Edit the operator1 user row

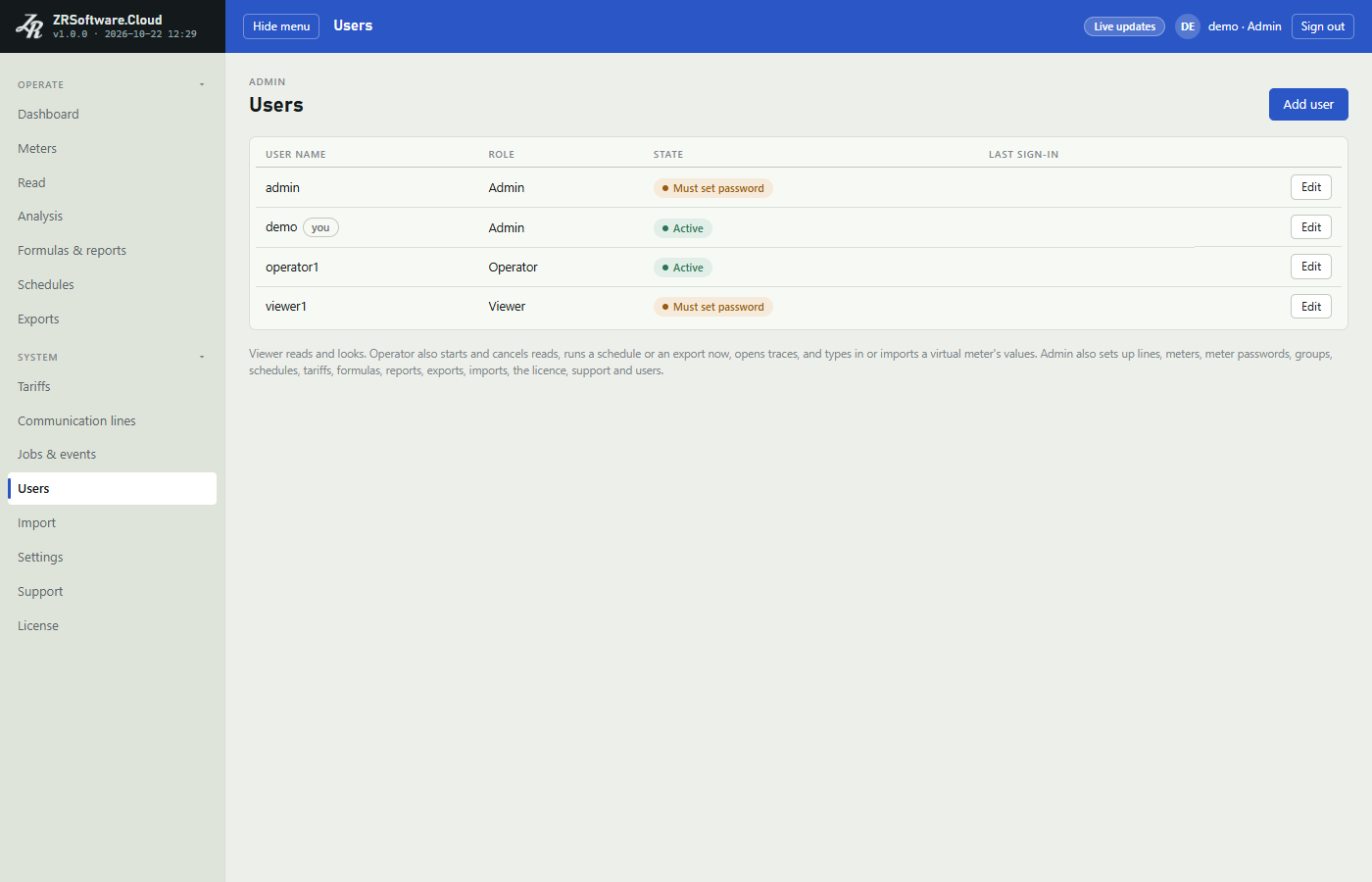click(x=1311, y=267)
